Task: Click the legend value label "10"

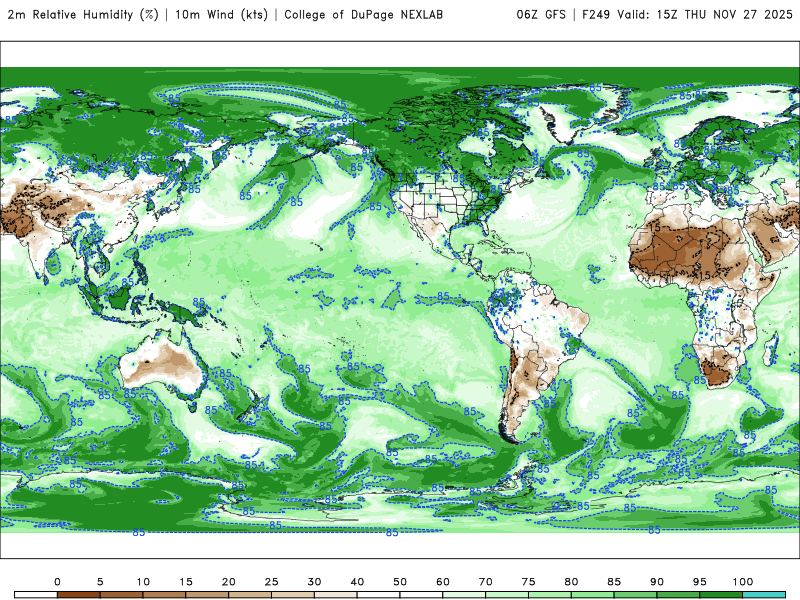Action: 143,582
